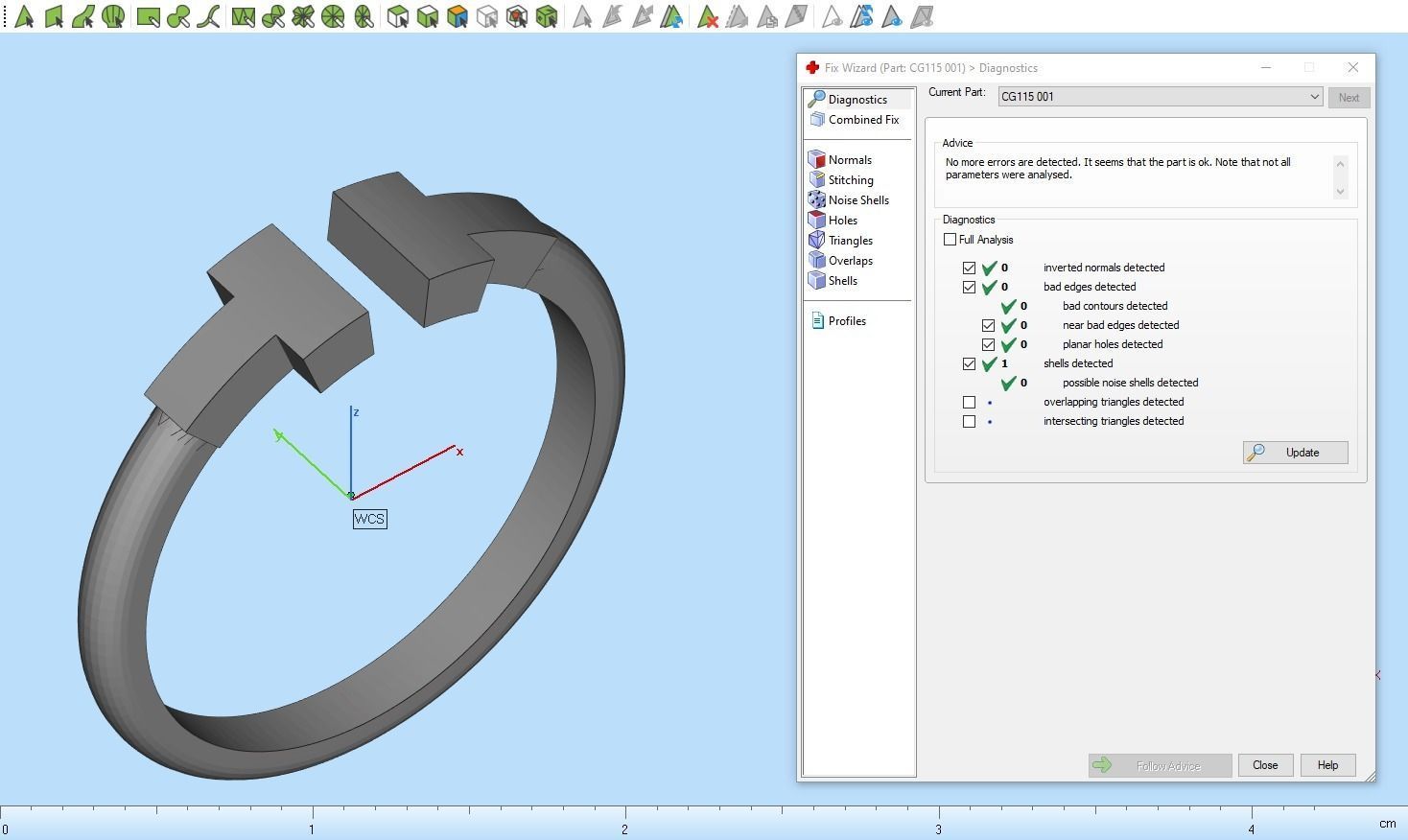Viewport: 1408px width, 840px height.
Task: Go to the Overlaps fix page
Action: pyautogui.click(x=851, y=261)
